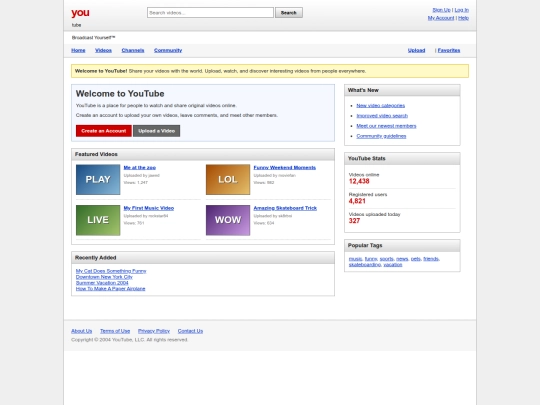Select the 'pets' popular tag
The width and height of the screenshot is (540, 405).
point(416,259)
